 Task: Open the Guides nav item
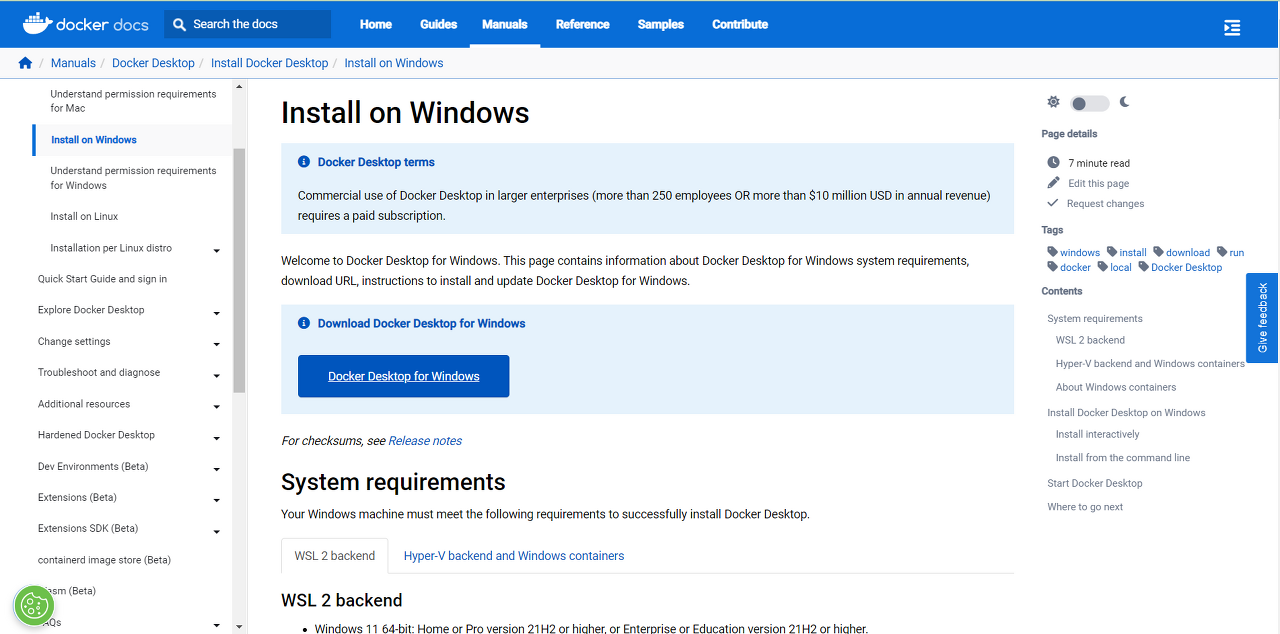438,24
